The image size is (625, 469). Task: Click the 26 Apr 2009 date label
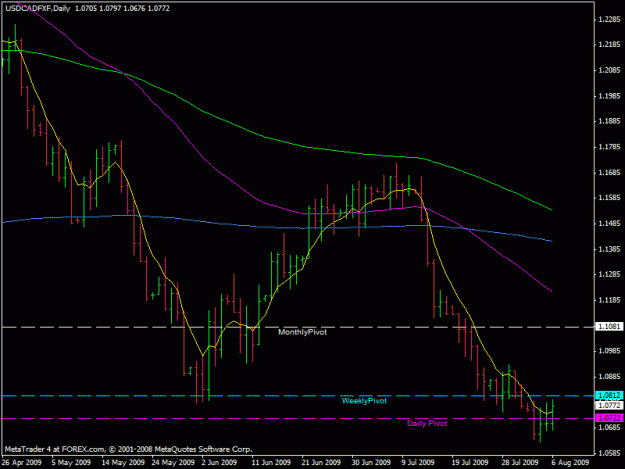22,463
